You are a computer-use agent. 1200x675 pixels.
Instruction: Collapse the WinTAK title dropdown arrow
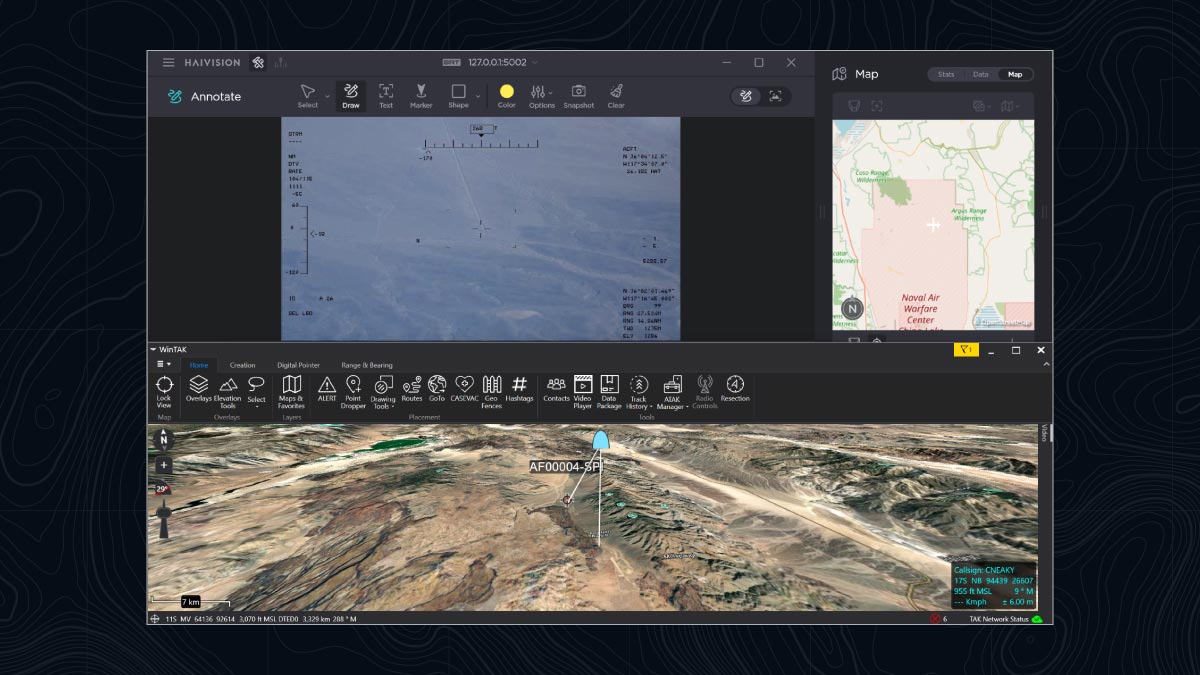coord(153,350)
